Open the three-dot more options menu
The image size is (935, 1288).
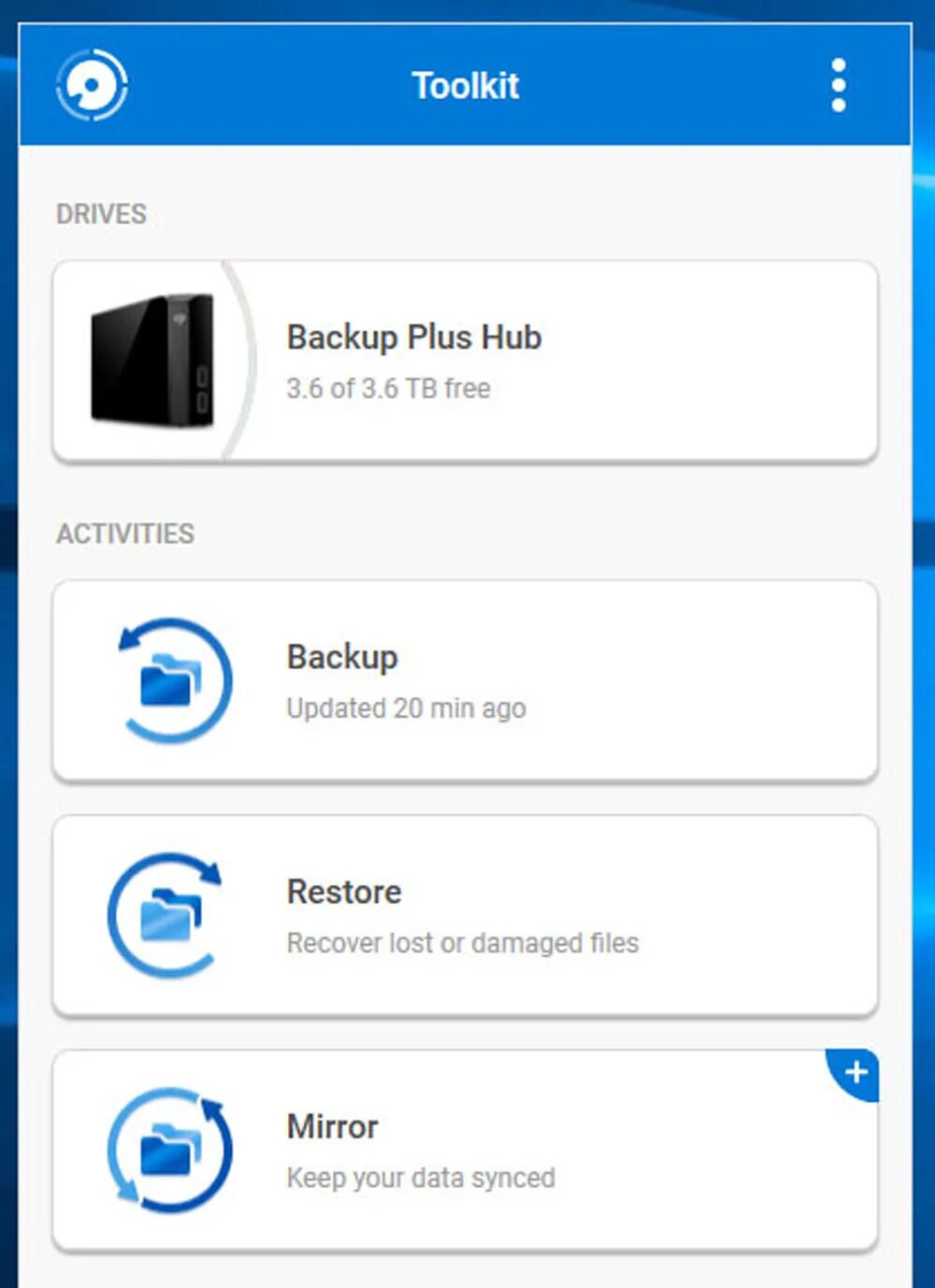pyautogui.click(x=839, y=85)
